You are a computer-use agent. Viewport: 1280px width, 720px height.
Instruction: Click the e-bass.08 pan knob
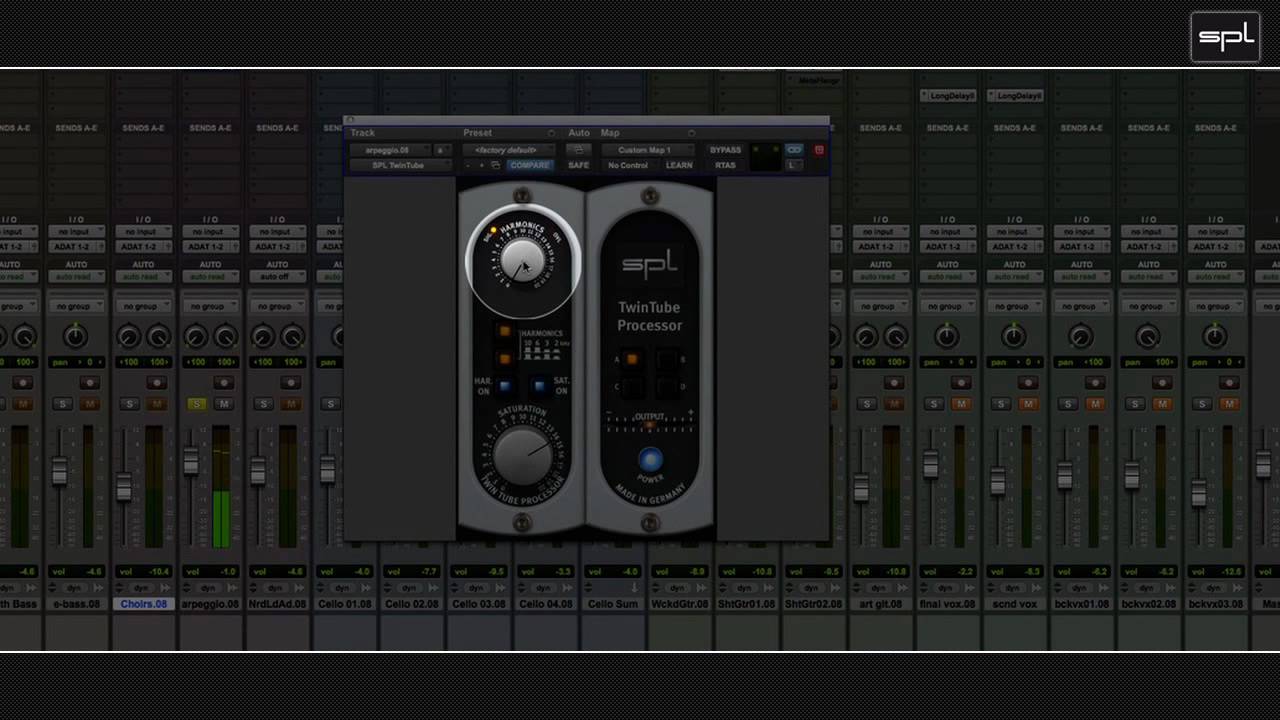coord(76,337)
